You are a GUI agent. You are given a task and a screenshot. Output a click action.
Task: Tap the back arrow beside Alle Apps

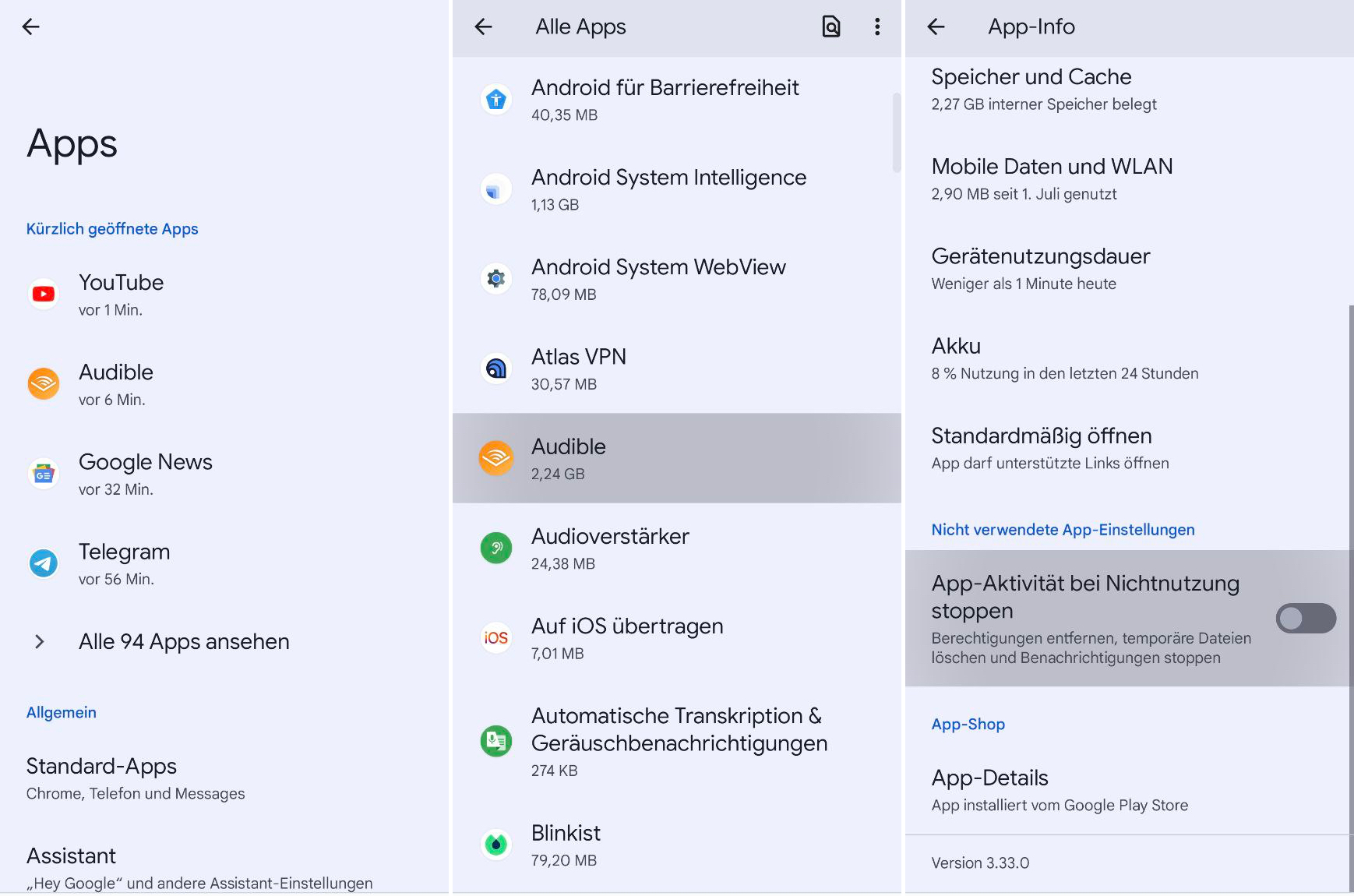click(484, 26)
